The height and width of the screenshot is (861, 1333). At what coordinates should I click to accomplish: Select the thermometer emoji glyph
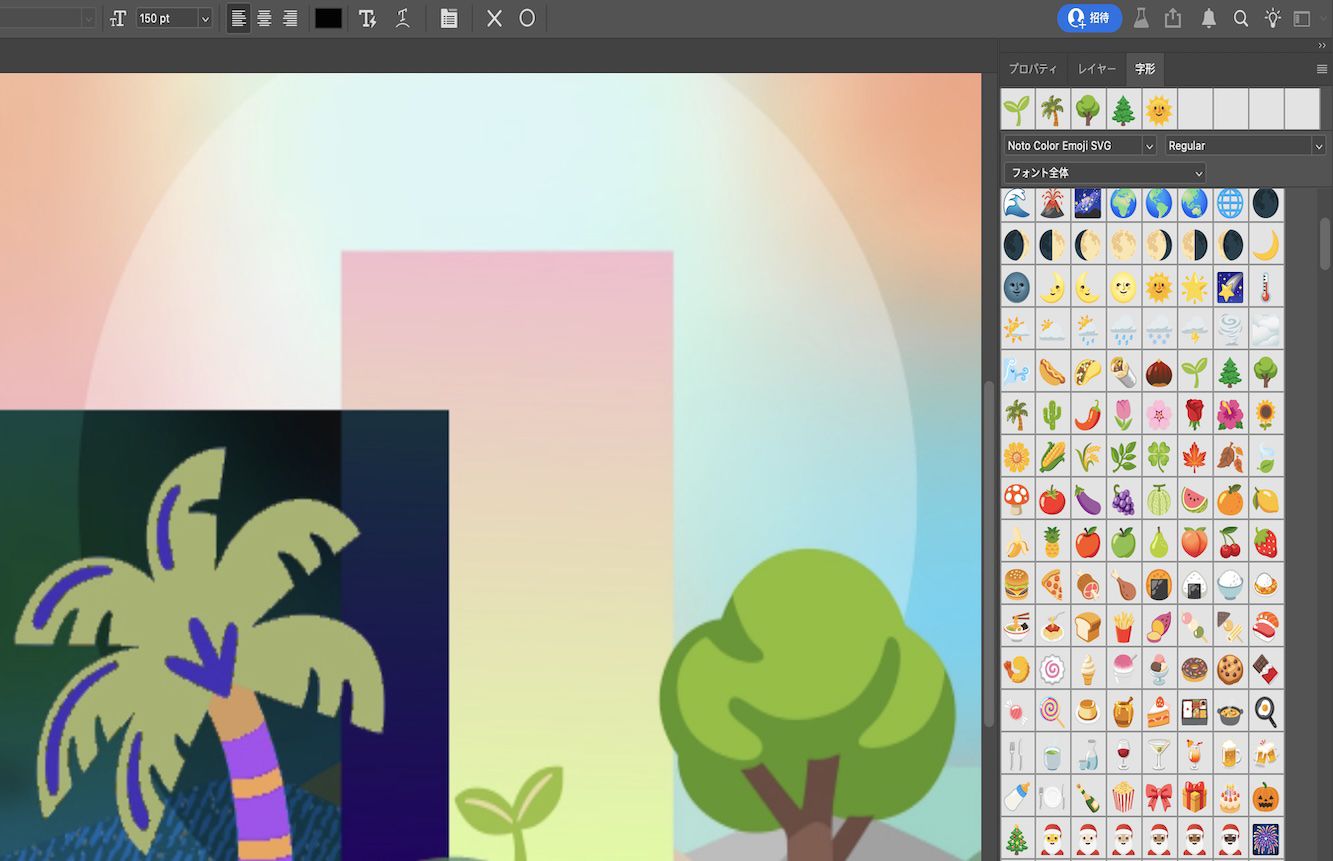pyautogui.click(x=1266, y=287)
